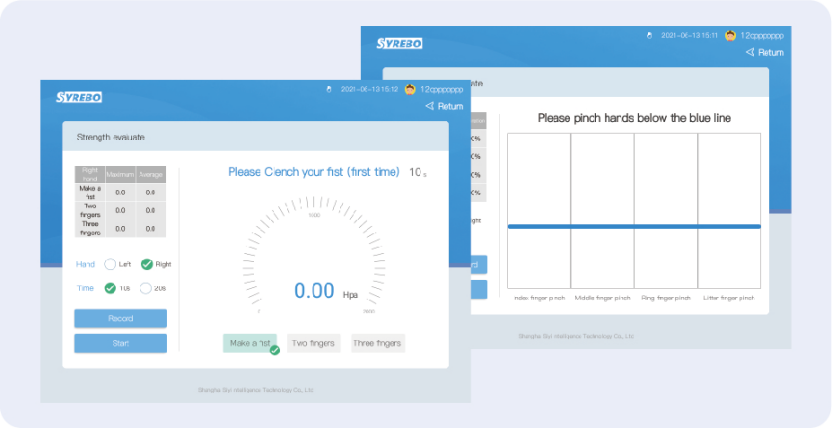Click the blue threshold line in pinch chart
832x428 pixels.
click(634, 226)
